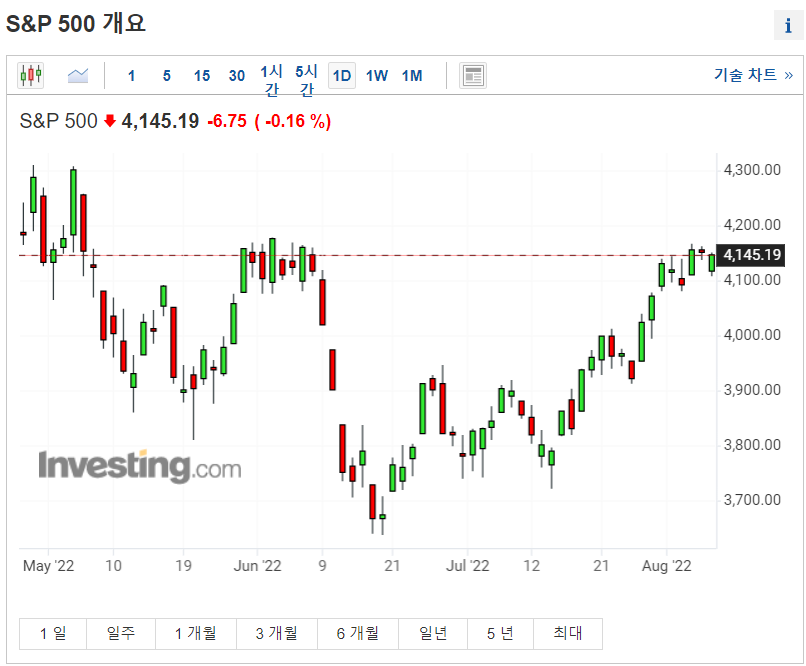Click the Aug '22 date label
806x666 pixels.
[x=666, y=566]
